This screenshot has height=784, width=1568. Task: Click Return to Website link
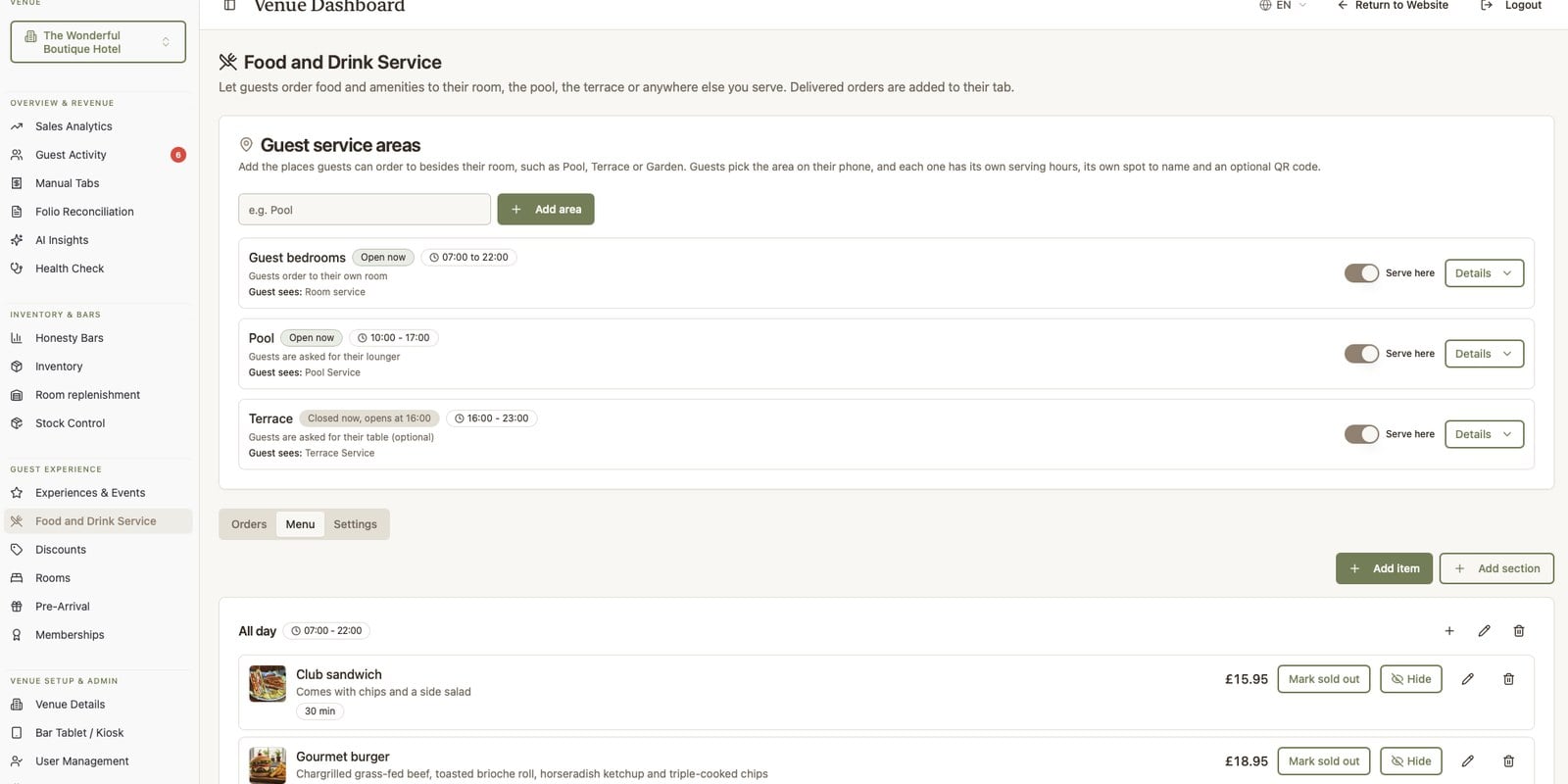[1393, 5]
